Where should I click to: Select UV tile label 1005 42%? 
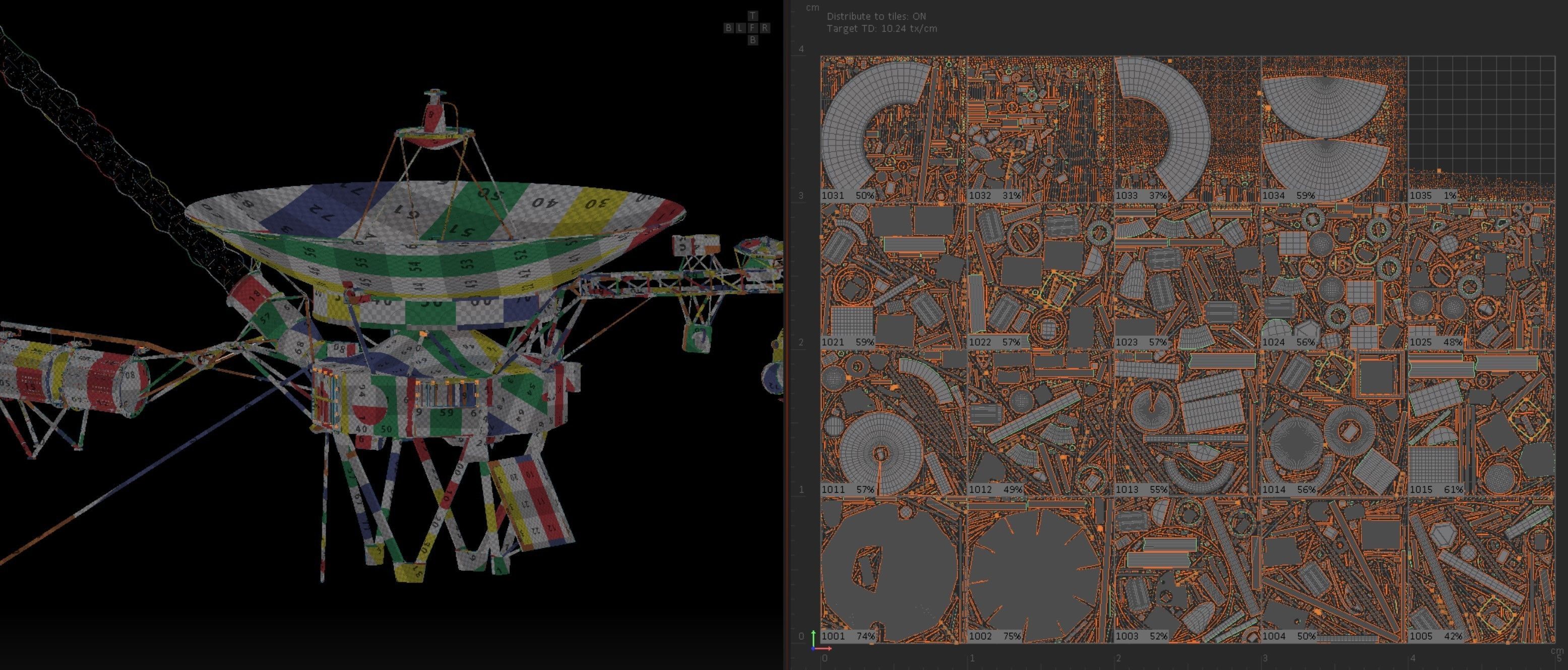point(1436,636)
